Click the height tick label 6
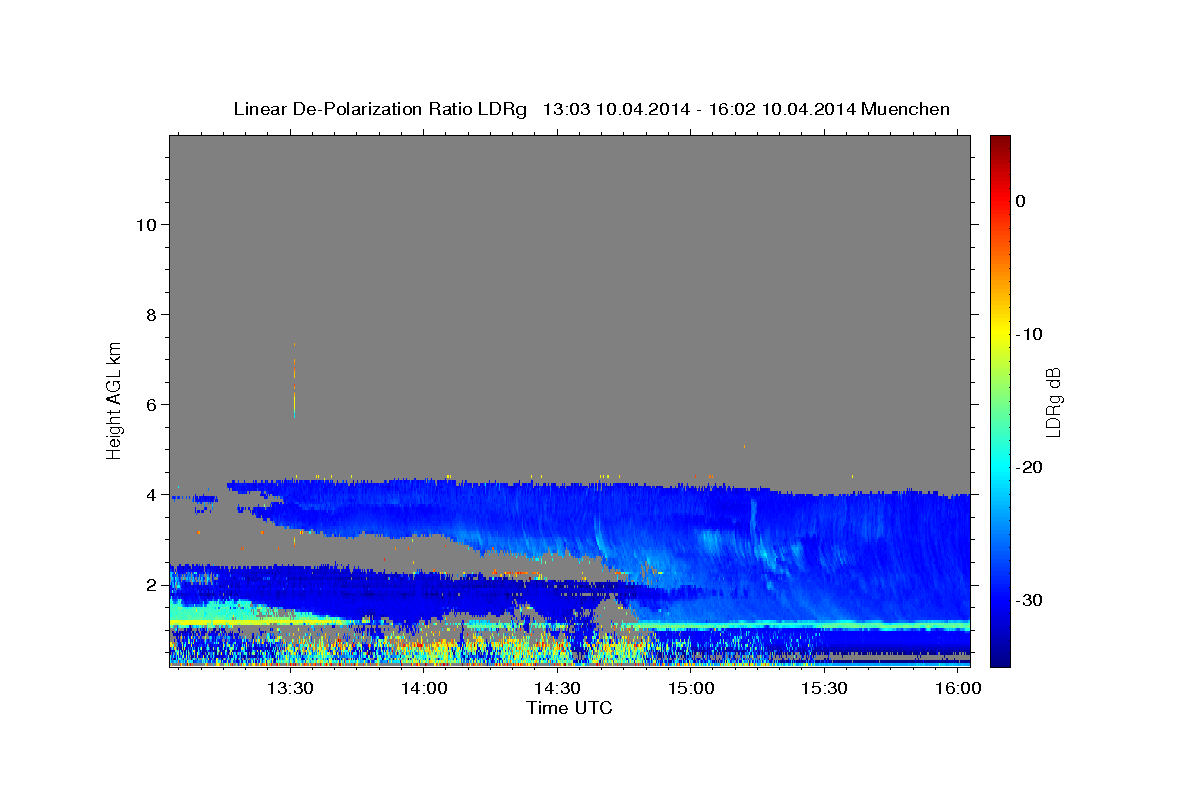Image resolution: width=1200 pixels, height=800 pixels. [x=151, y=404]
